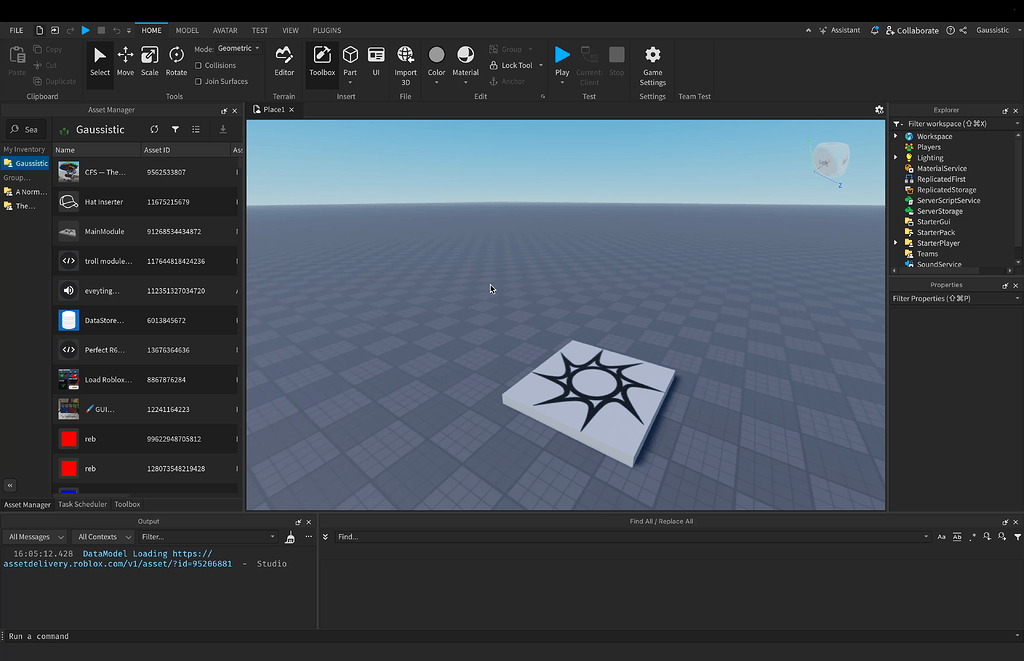Switch to the MODEL ribbon tab
The height and width of the screenshot is (661, 1024).
click(186, 30)
